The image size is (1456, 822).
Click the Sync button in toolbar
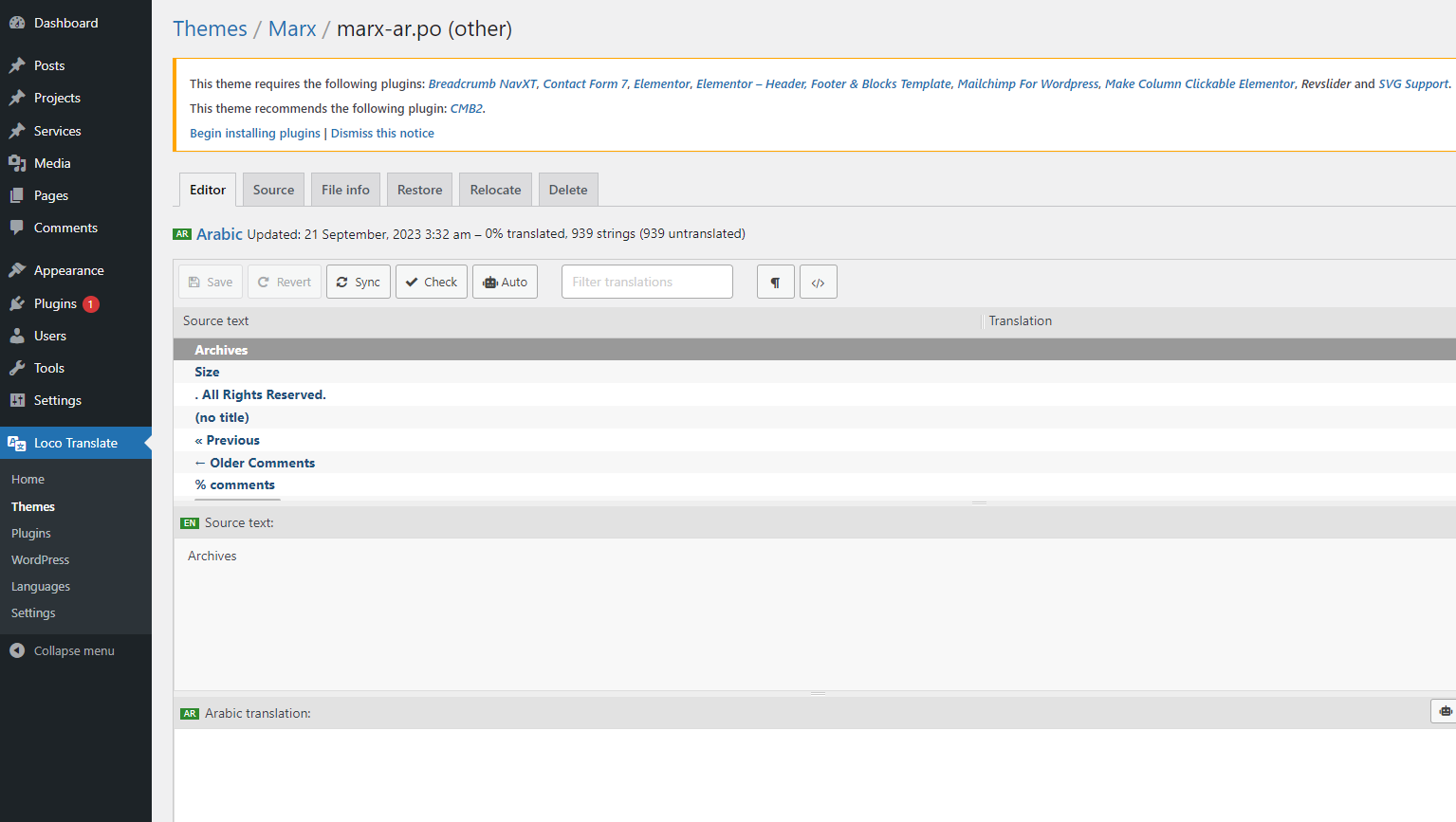click(358, 282)
